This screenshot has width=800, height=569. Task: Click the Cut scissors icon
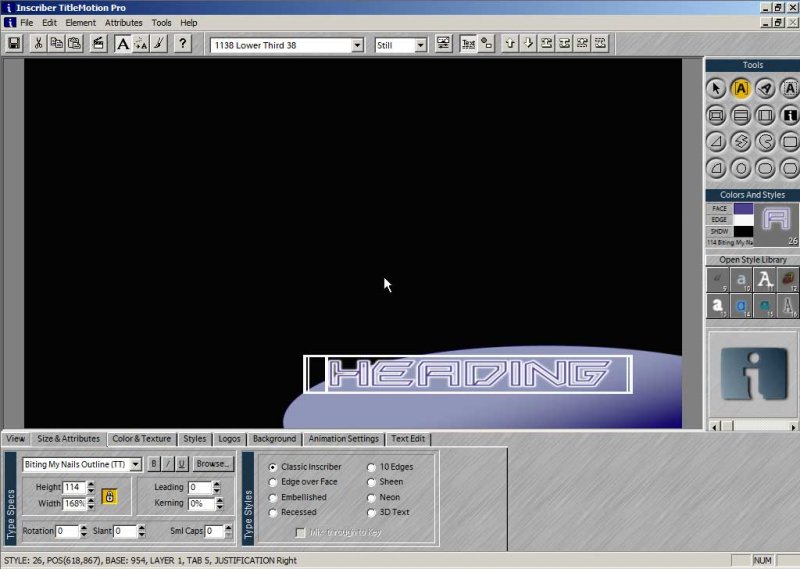(x=39, y=44)
